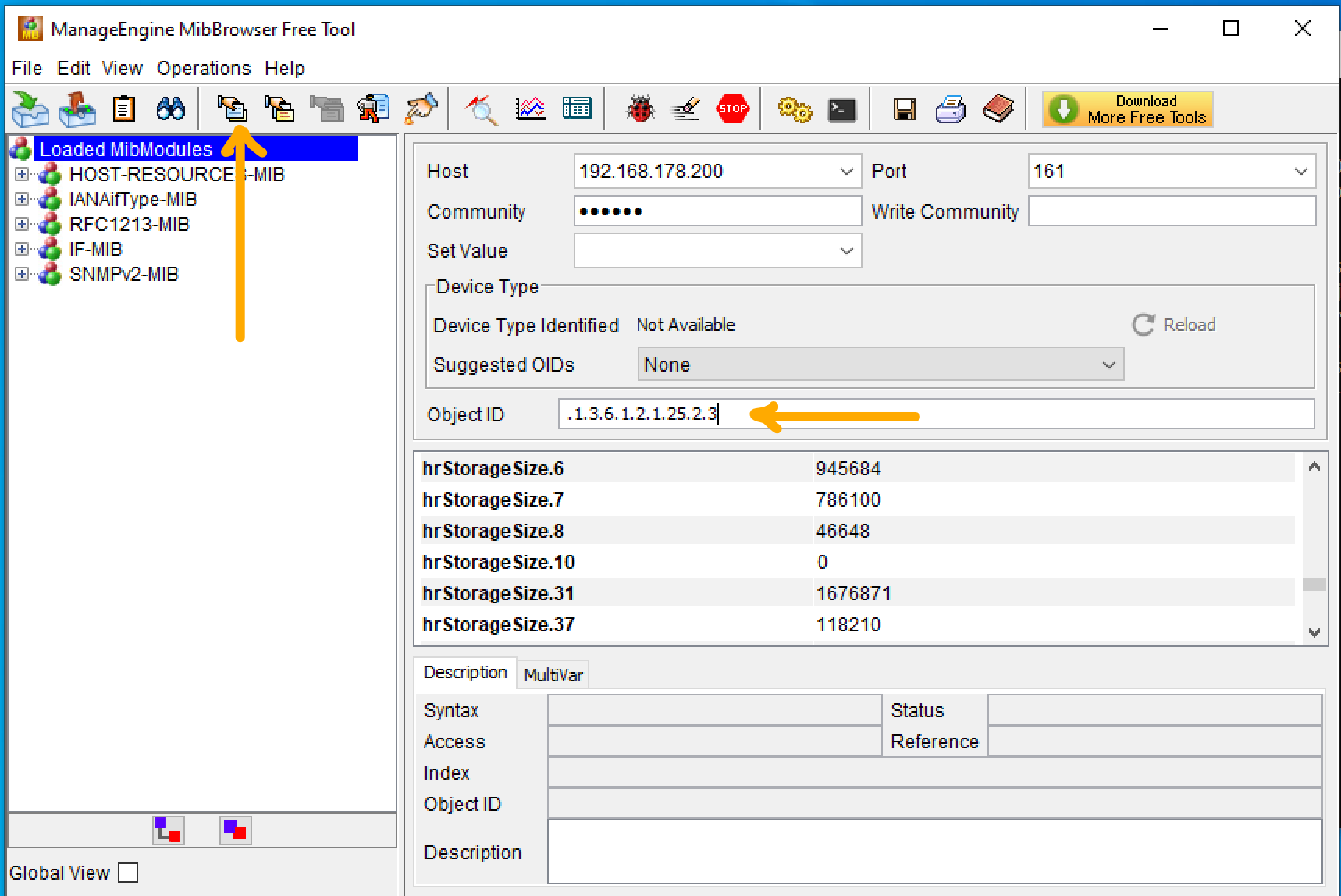Image resolution: width=1341 pixels, height=896 pixels.
Task: Click the expand tree icon below the MIB tree
Action: pos(169,830)
